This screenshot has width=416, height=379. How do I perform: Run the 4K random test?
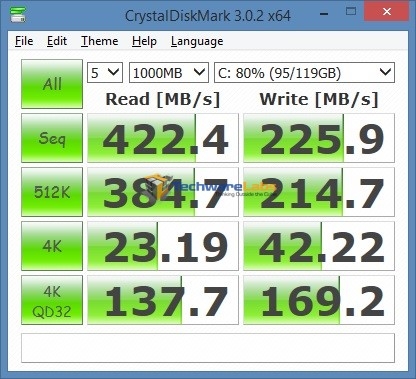click(x=52, y=246)
